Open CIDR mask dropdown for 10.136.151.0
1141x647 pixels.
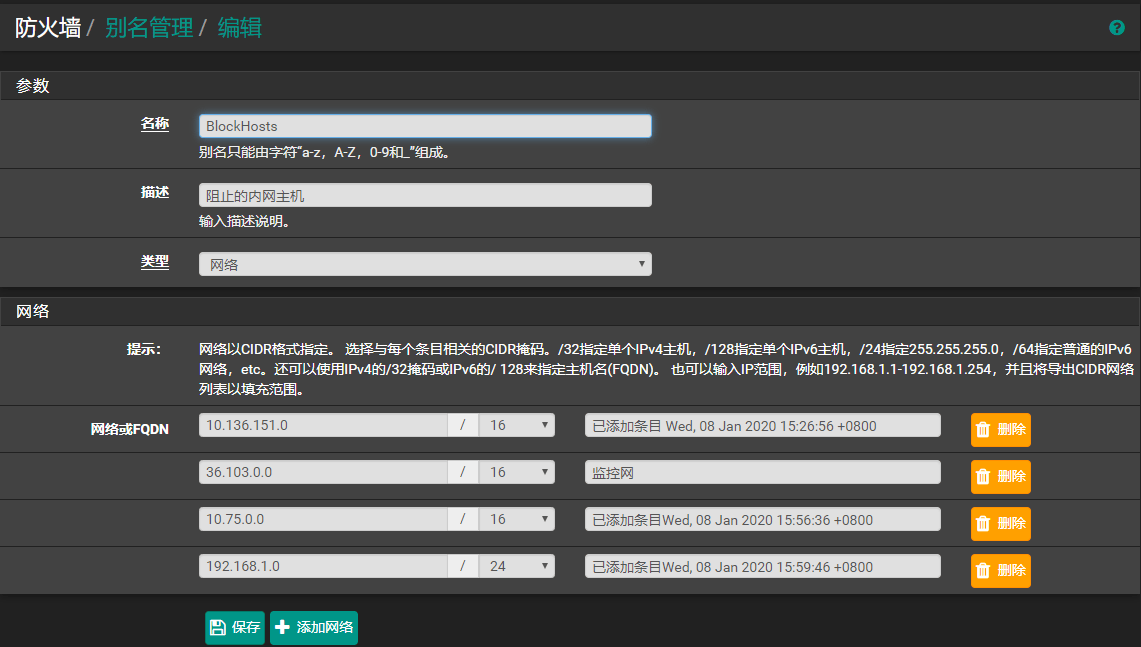(517, 425)
